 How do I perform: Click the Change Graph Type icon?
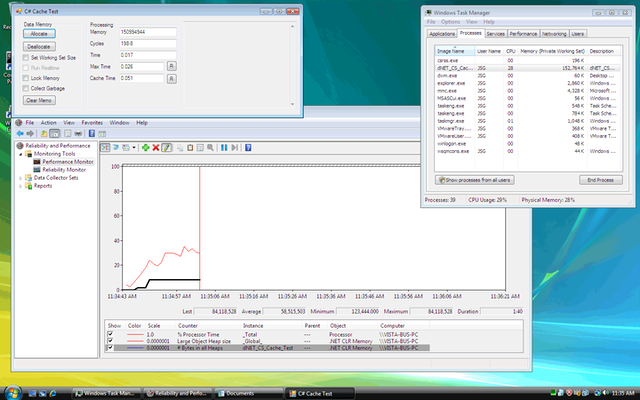(126, 147)
